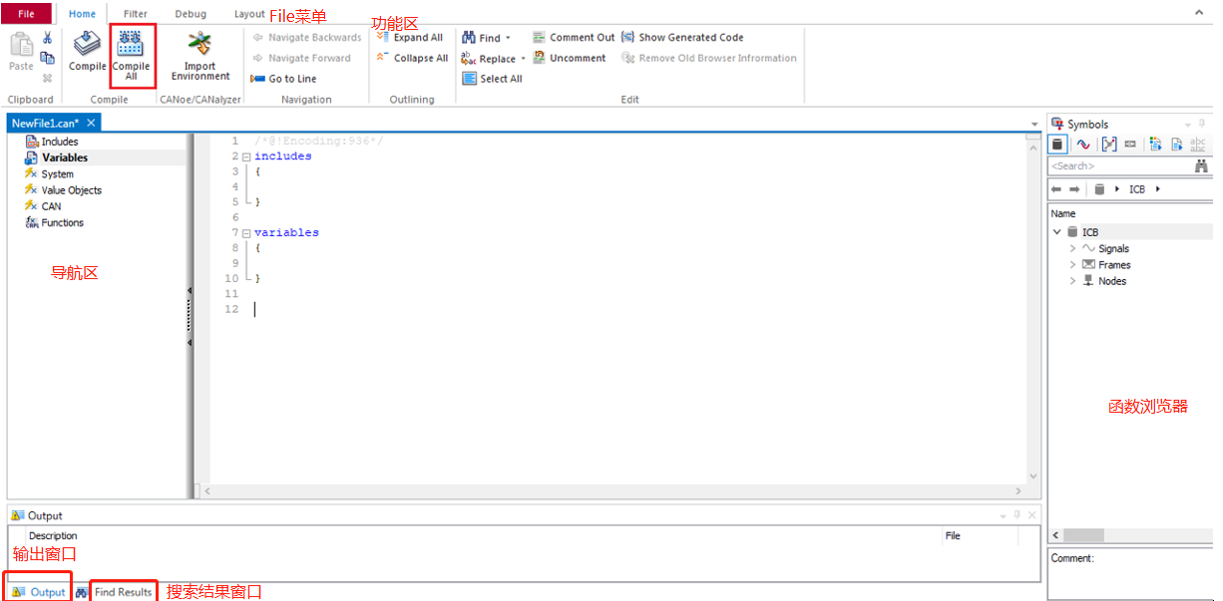Click Collapse All in Outlining group
Screen dimensions: 1223x601
tap(412, 58)
